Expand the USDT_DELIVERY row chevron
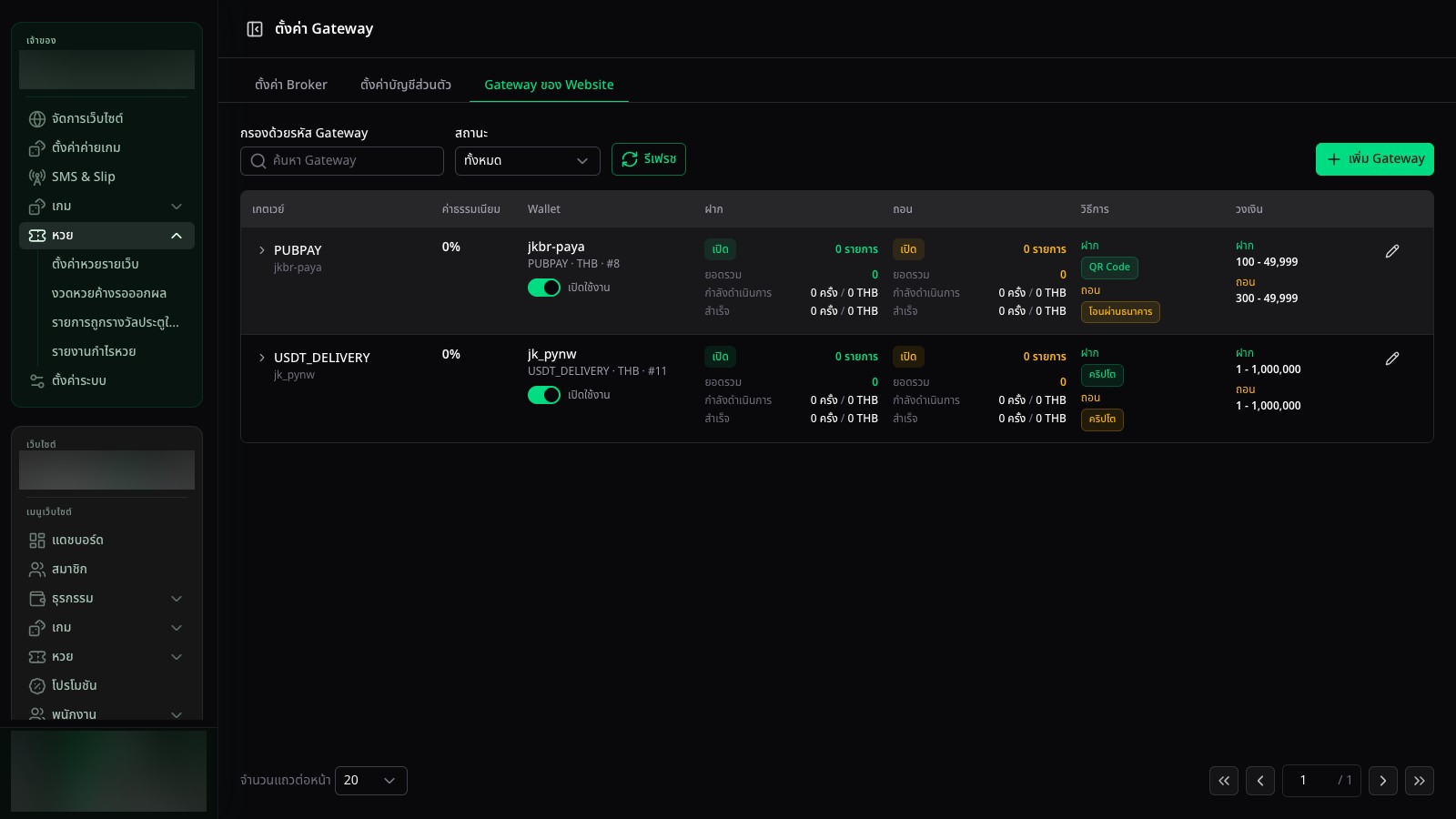This screenshot has height=819, width=1456. 262,358
